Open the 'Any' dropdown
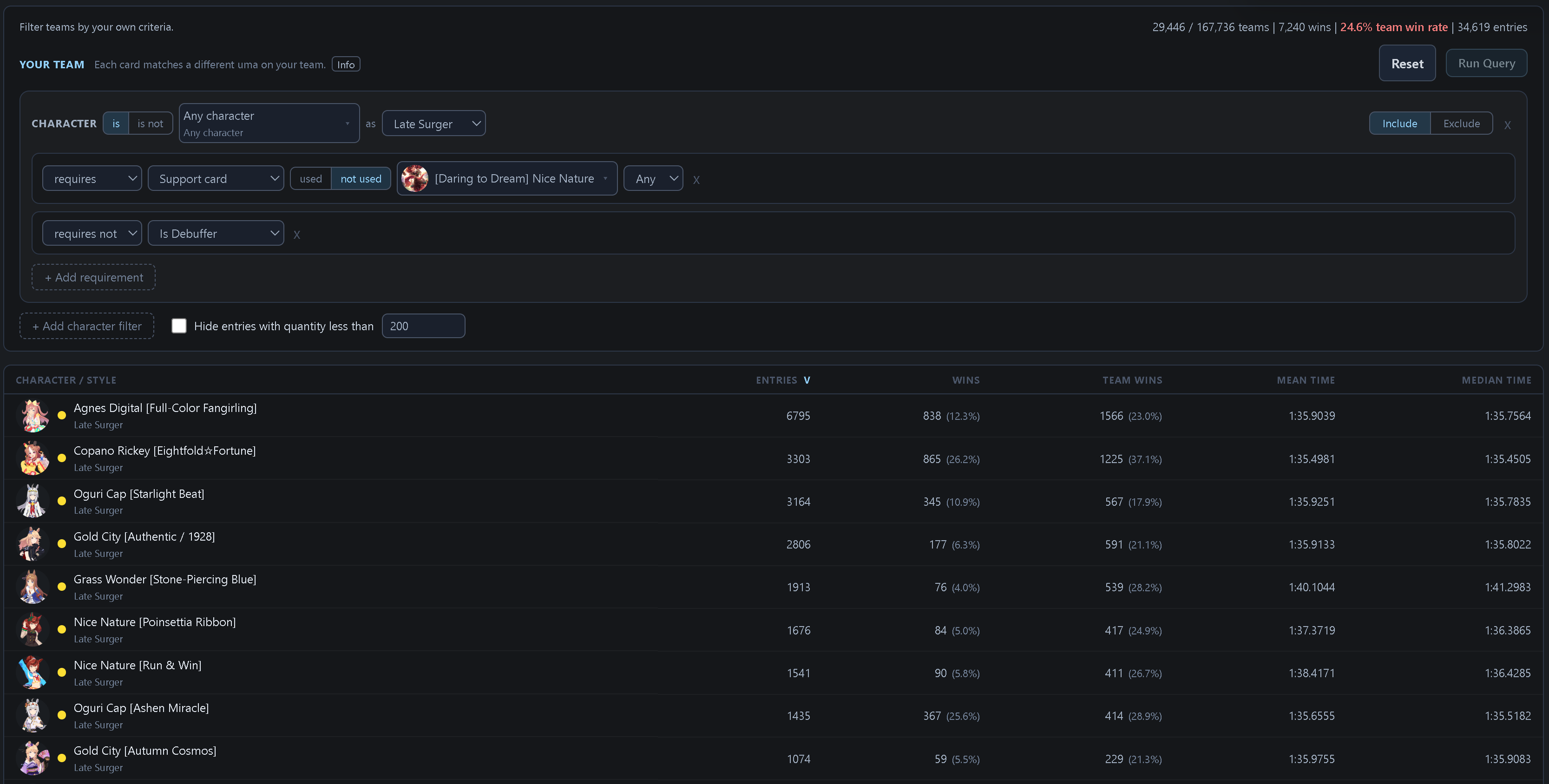Image resolution: width=1549 pixels, height=784 pixels. 654,178
